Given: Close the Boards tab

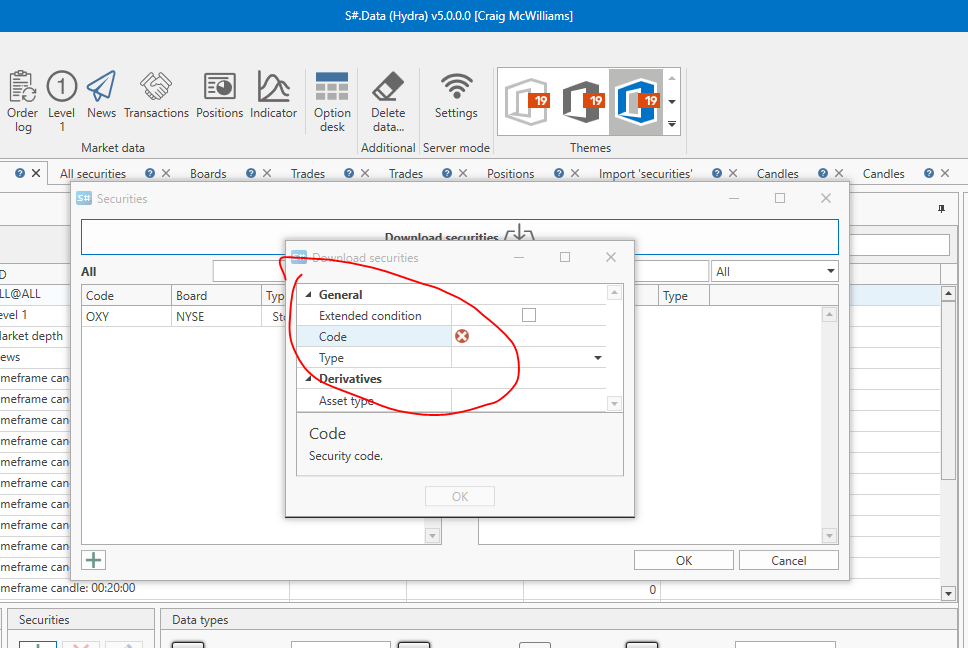Looking at the screenshot, I should [267, 173].
